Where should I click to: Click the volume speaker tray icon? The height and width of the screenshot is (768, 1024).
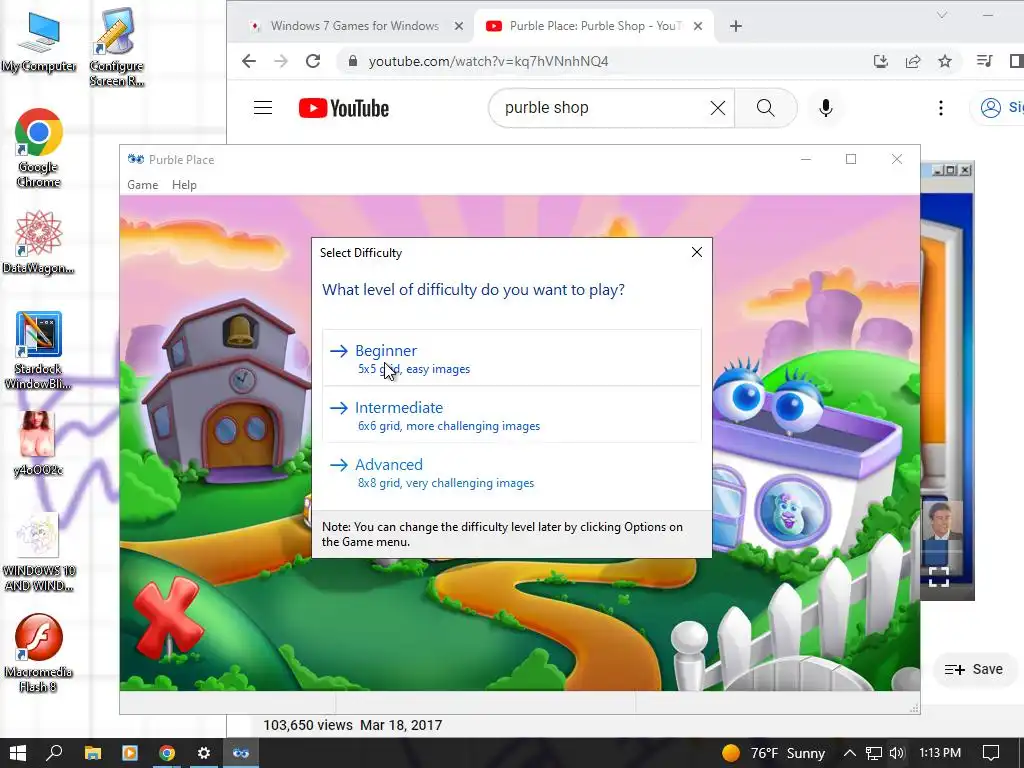point(897,753)
